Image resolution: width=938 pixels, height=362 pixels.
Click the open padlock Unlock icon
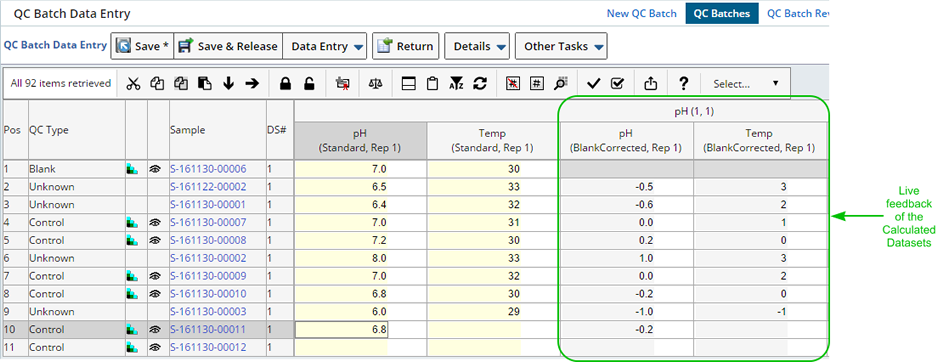(x=309, y=84)
